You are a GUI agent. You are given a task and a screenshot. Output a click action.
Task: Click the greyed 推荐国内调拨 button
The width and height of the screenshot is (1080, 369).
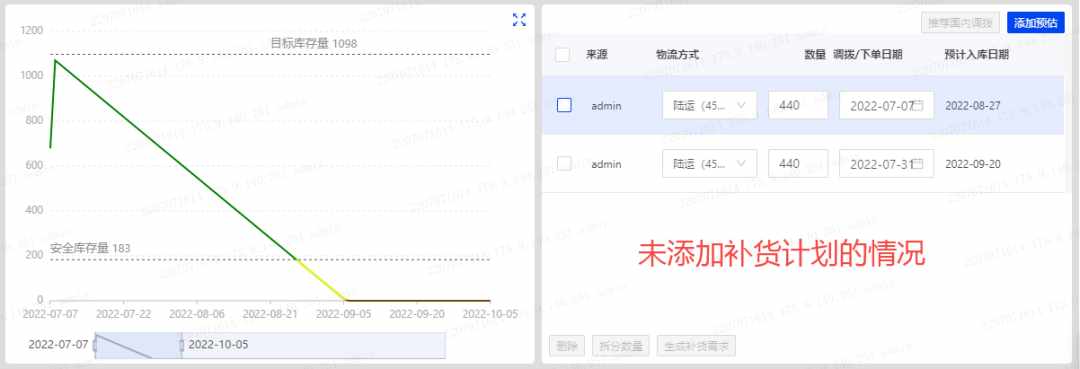pyautogui.click(x=960, y=23)
